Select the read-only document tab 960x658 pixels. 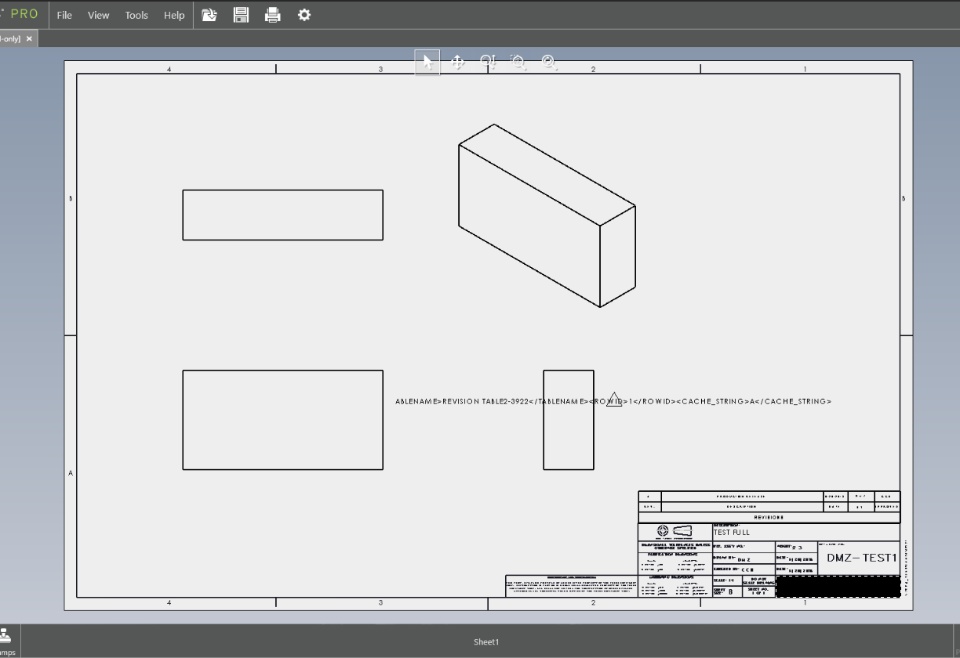click(10, 39)
